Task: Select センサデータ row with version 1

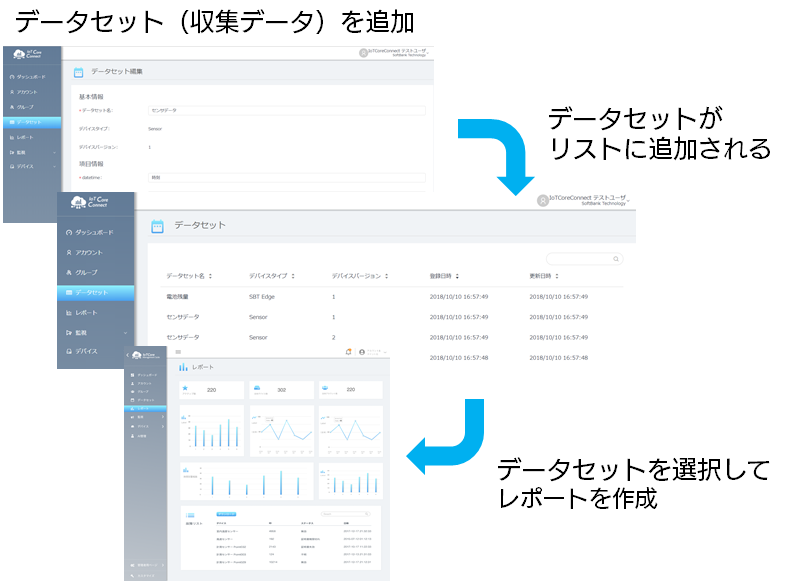Action: pyautogui.click(x=391, y=317)
